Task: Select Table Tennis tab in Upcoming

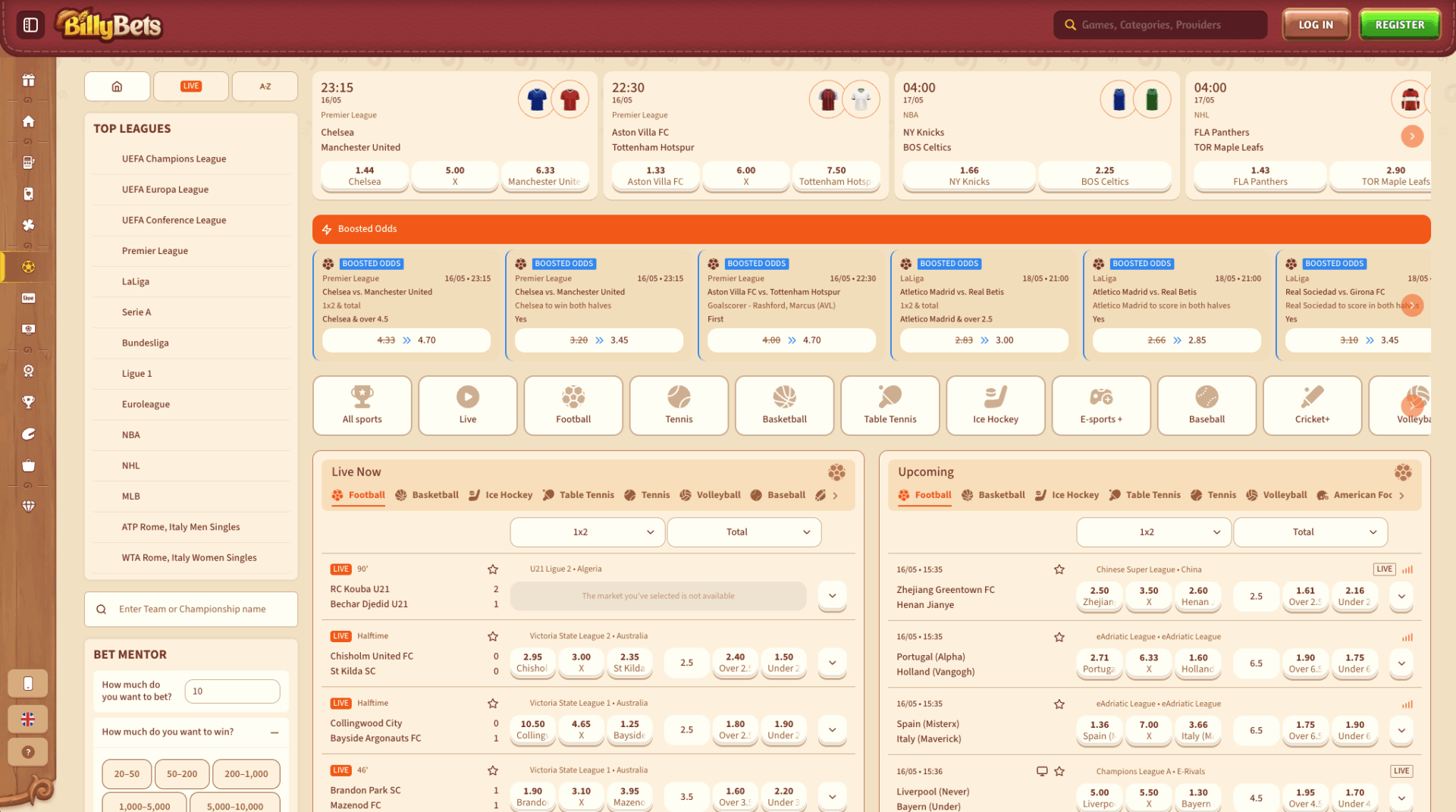Action: [1145, 495]
